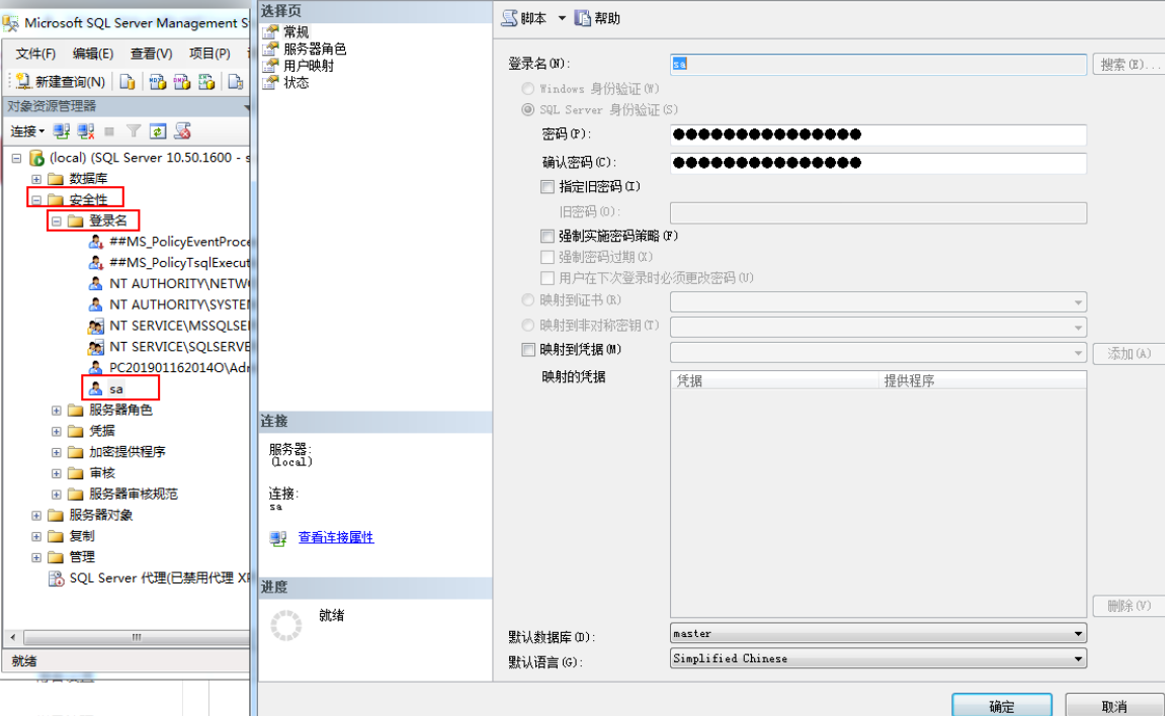This screenshot has width=1165, height=716.
Task: Click the funnel filter icon
Action: (x=133, y=131)
